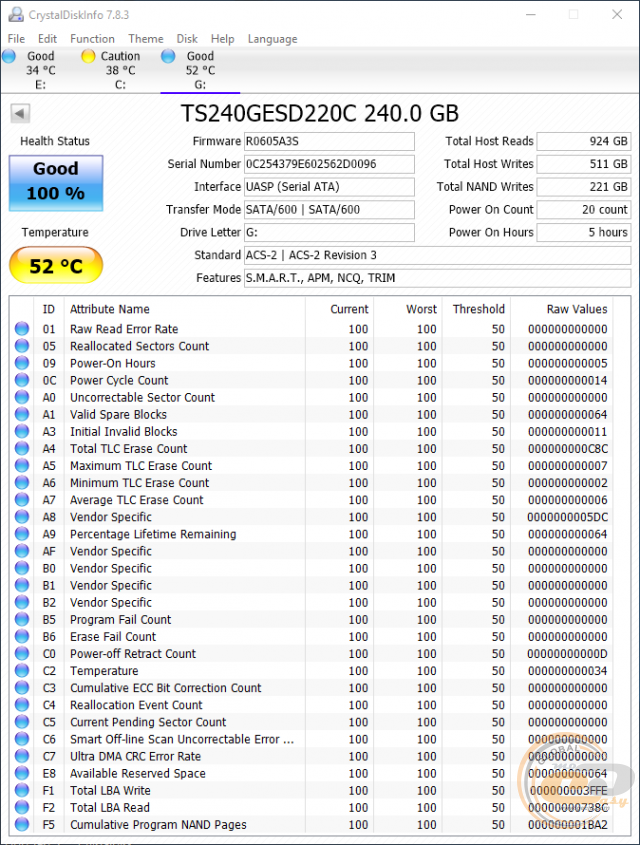Open the Help menu
The height and width of the screenshot is (845, 640).
(222, 39)
